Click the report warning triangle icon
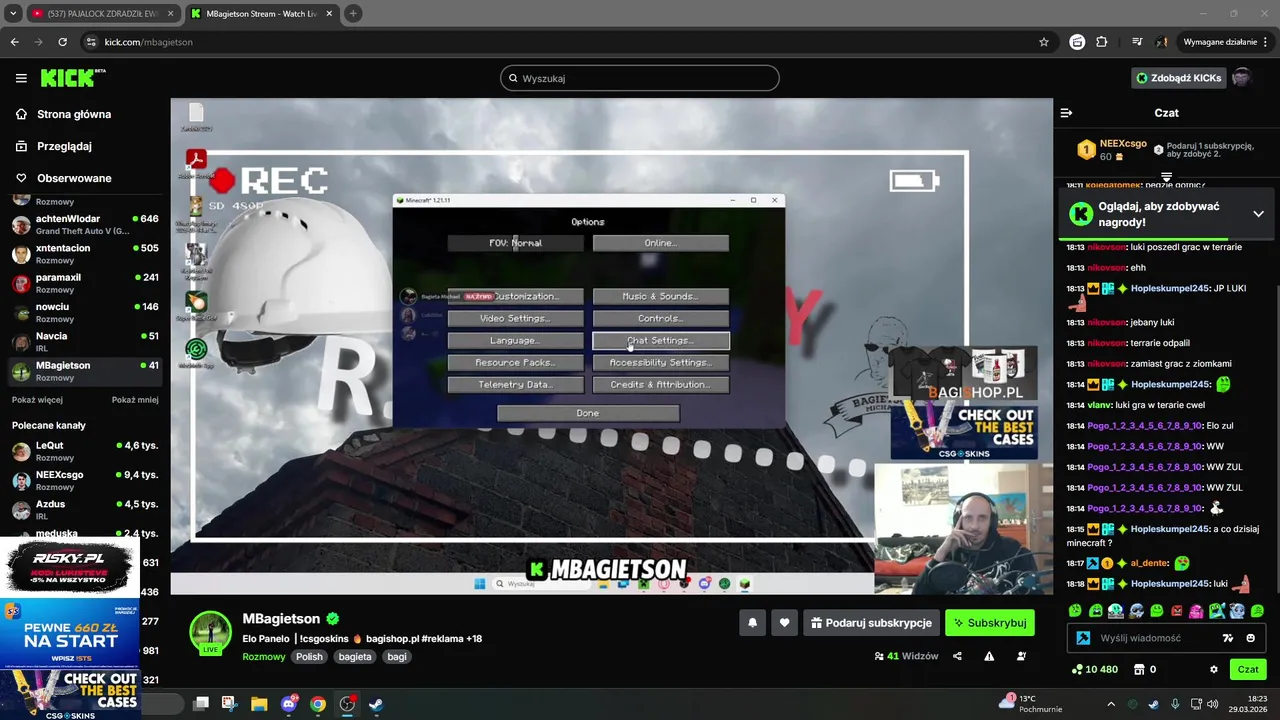This screenshot has width=1280, height=720. (x=989, y=656)
